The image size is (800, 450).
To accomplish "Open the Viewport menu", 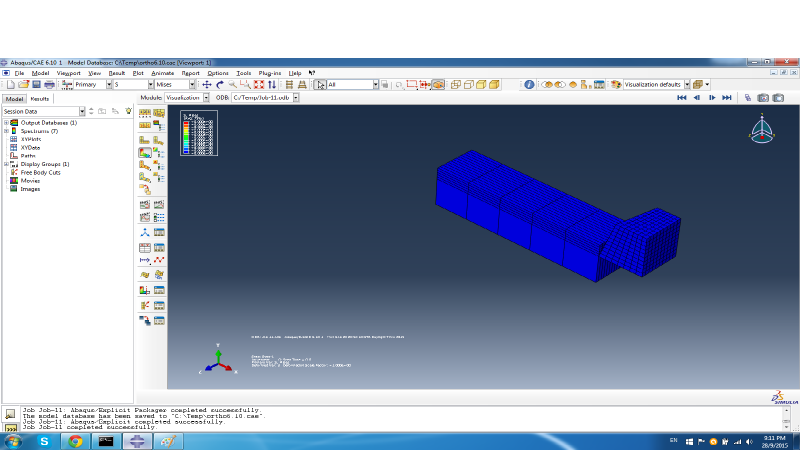I will point(68,73).
